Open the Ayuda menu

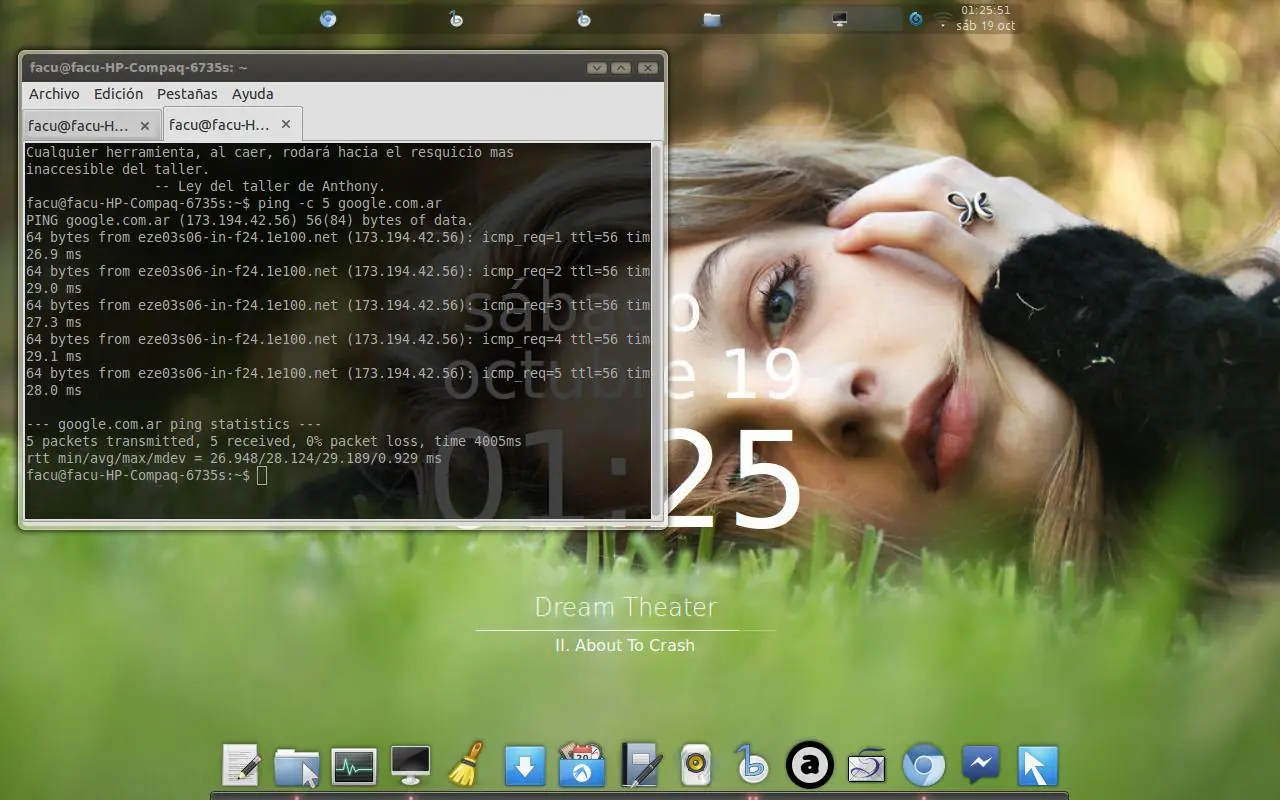252,94
